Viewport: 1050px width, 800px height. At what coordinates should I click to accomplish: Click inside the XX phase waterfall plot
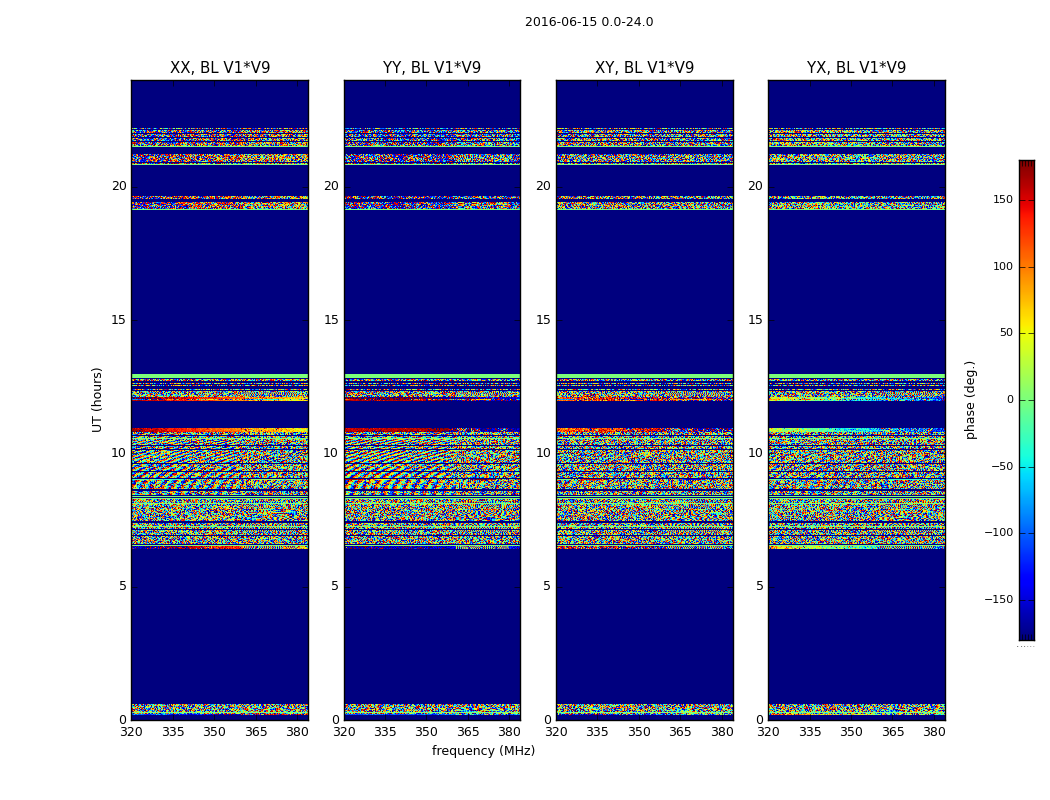click(x=220, y=400)
